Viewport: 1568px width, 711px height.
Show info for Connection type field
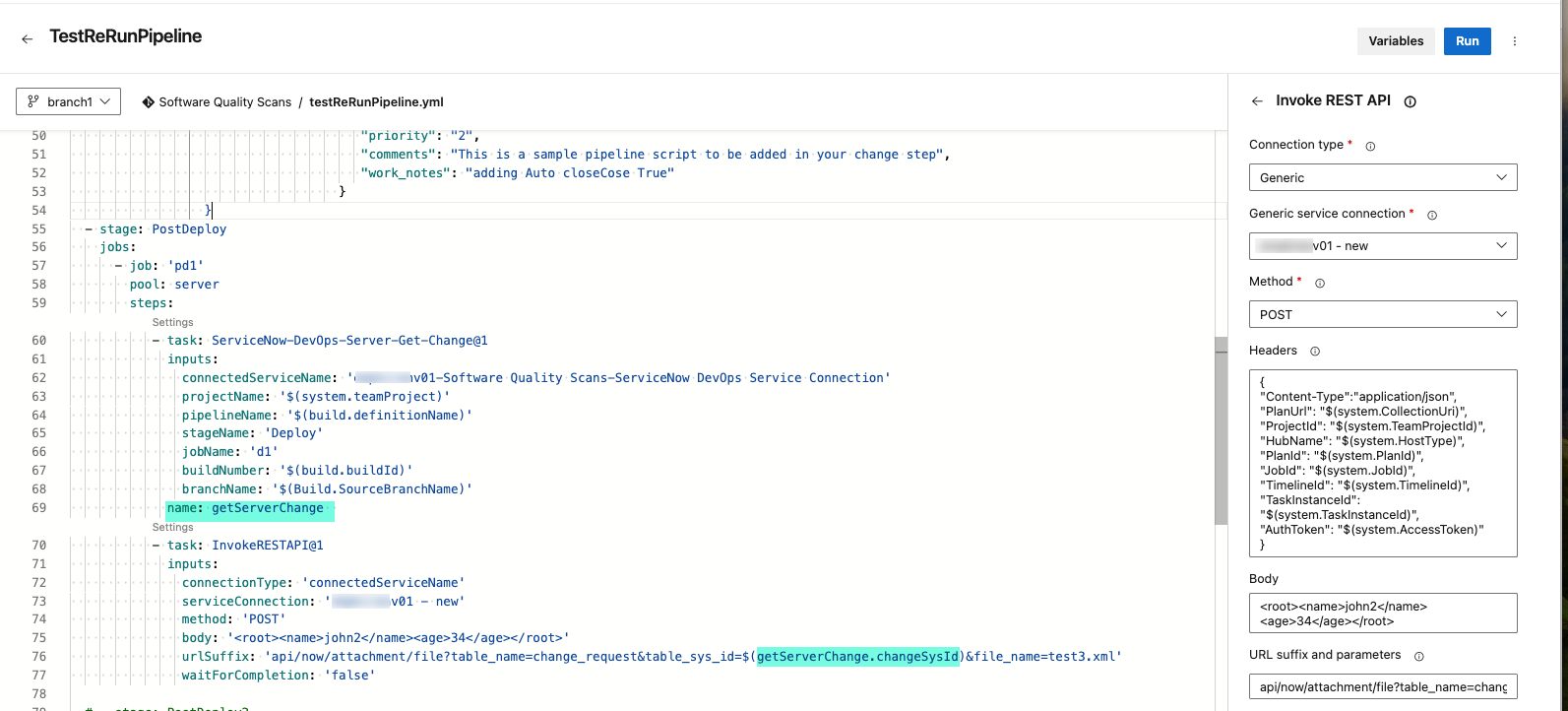(x=1370, y=146)
